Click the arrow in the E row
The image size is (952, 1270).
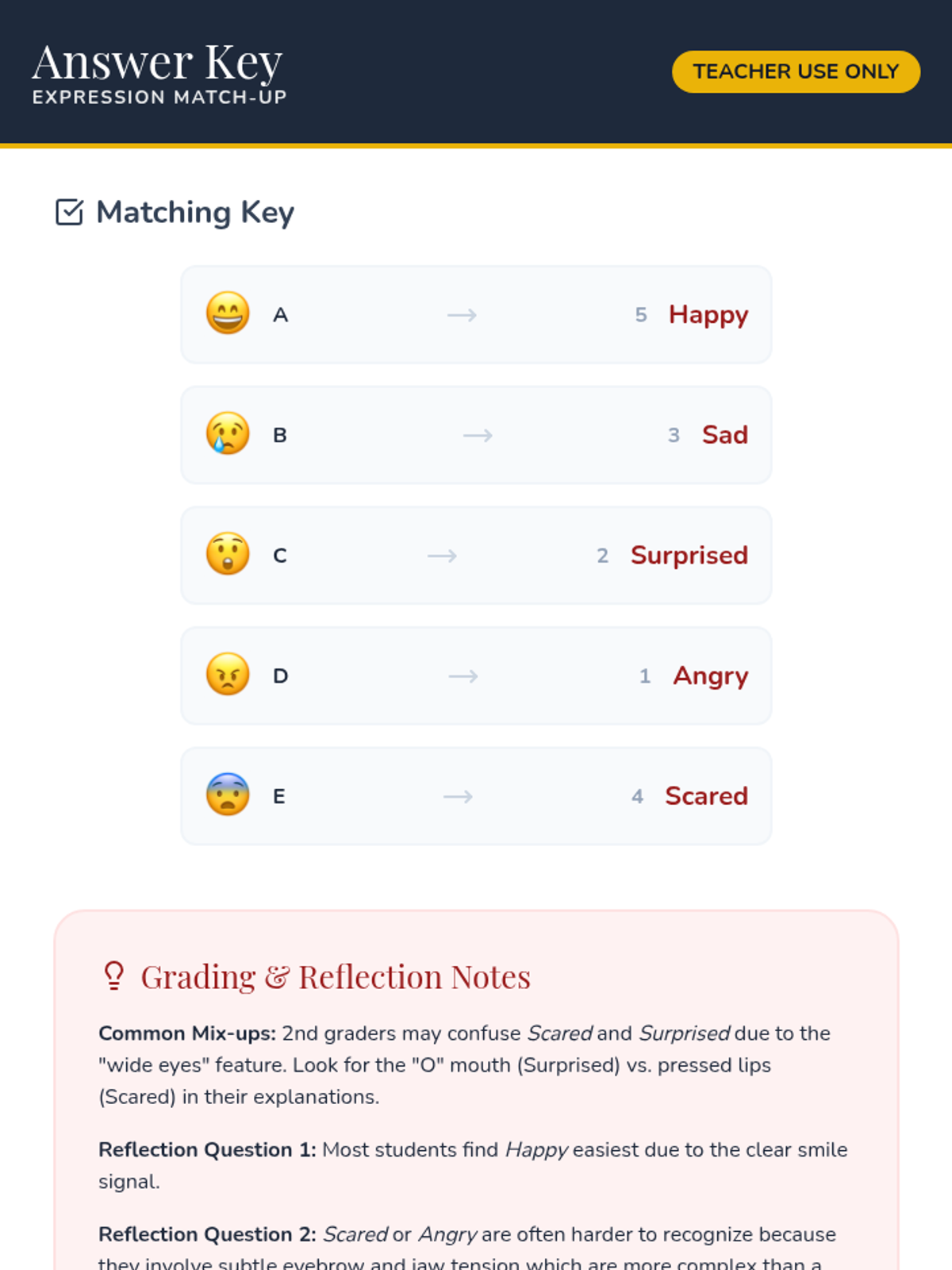coord(458,796)
